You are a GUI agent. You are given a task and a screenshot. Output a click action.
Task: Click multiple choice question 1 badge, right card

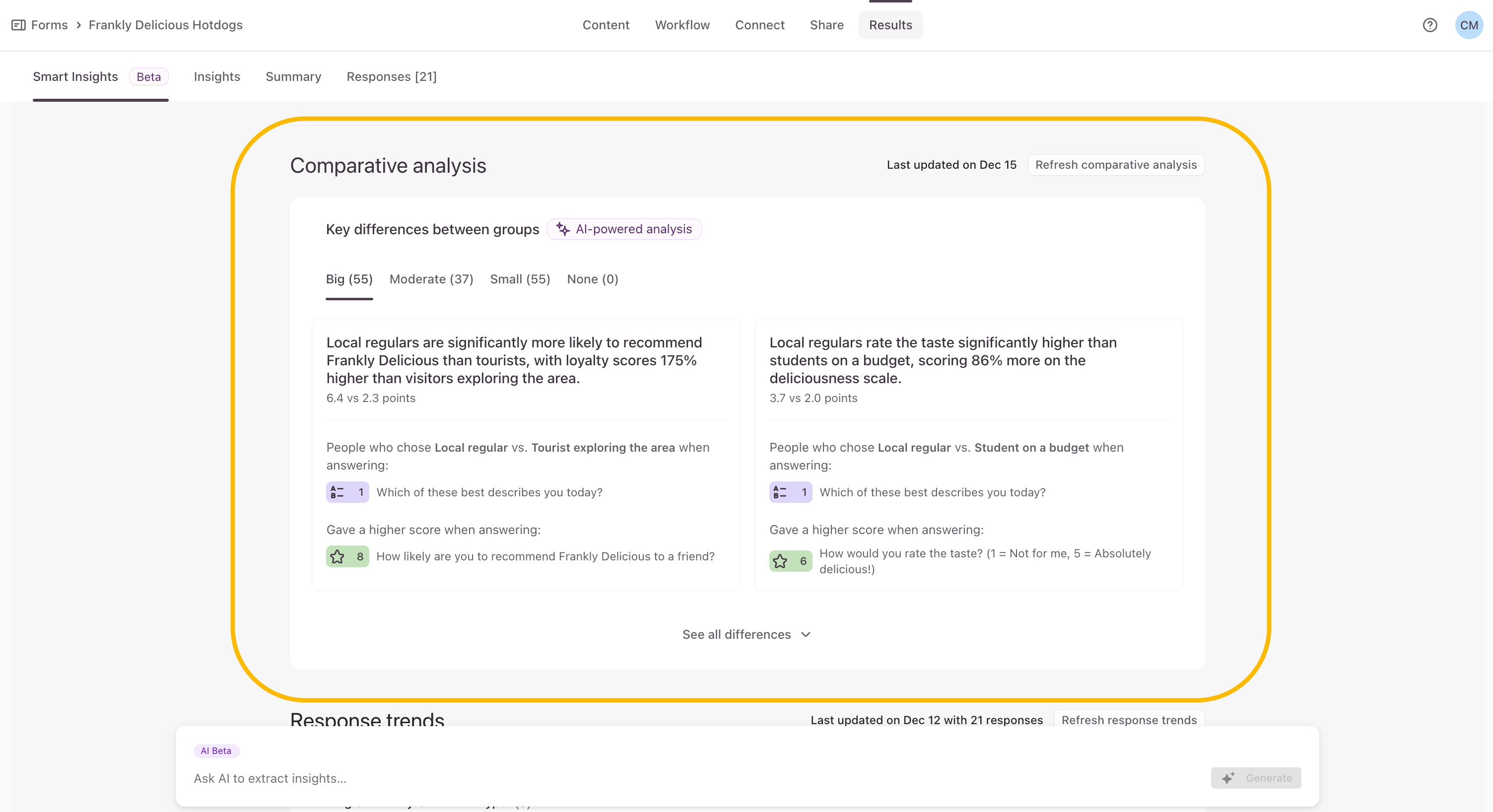[x=790, y=492]
